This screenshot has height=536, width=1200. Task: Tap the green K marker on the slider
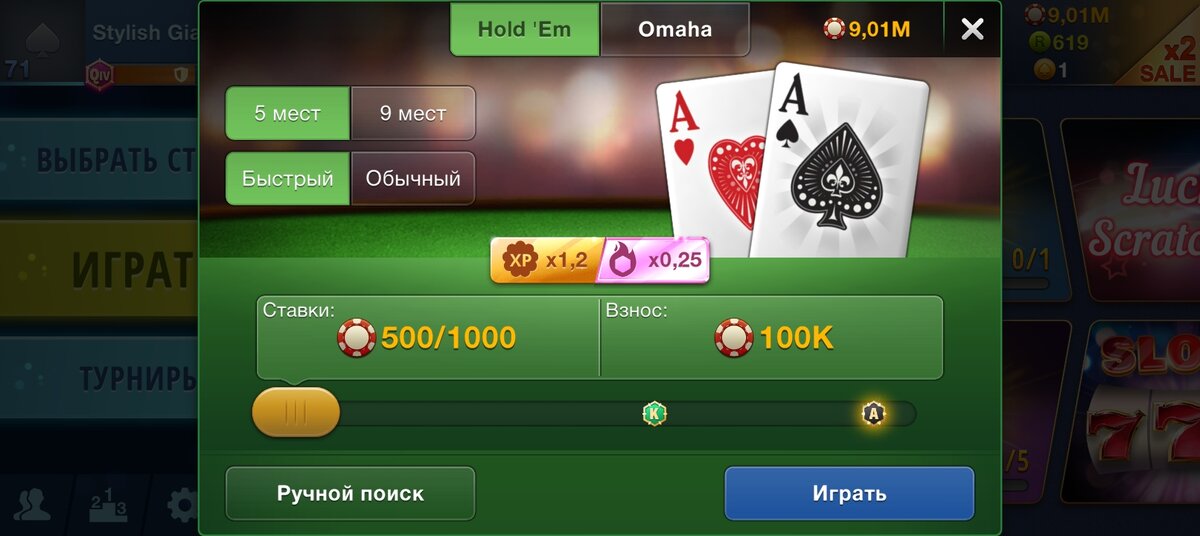tap(654, 412)
